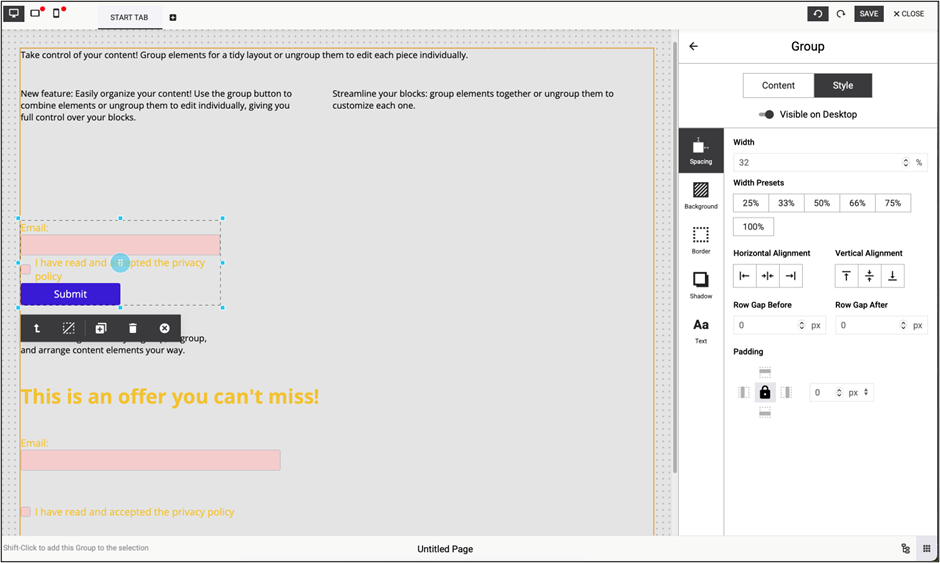The height and width of the screenshot is (563, 940).
Task: Set vertical alignment to top
Action: pos(846,276)
